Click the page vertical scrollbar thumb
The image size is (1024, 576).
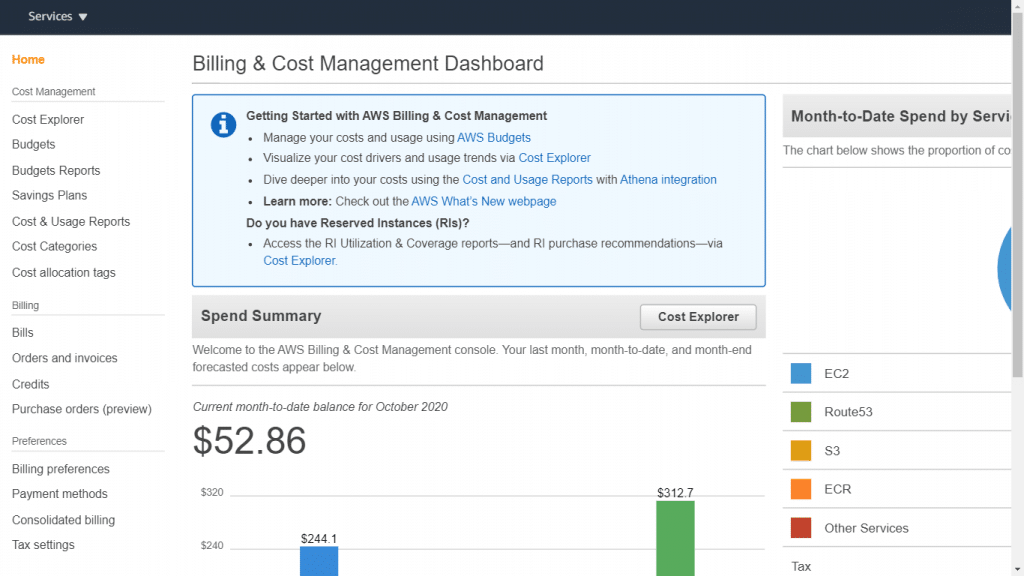[x=1017, y=195]
